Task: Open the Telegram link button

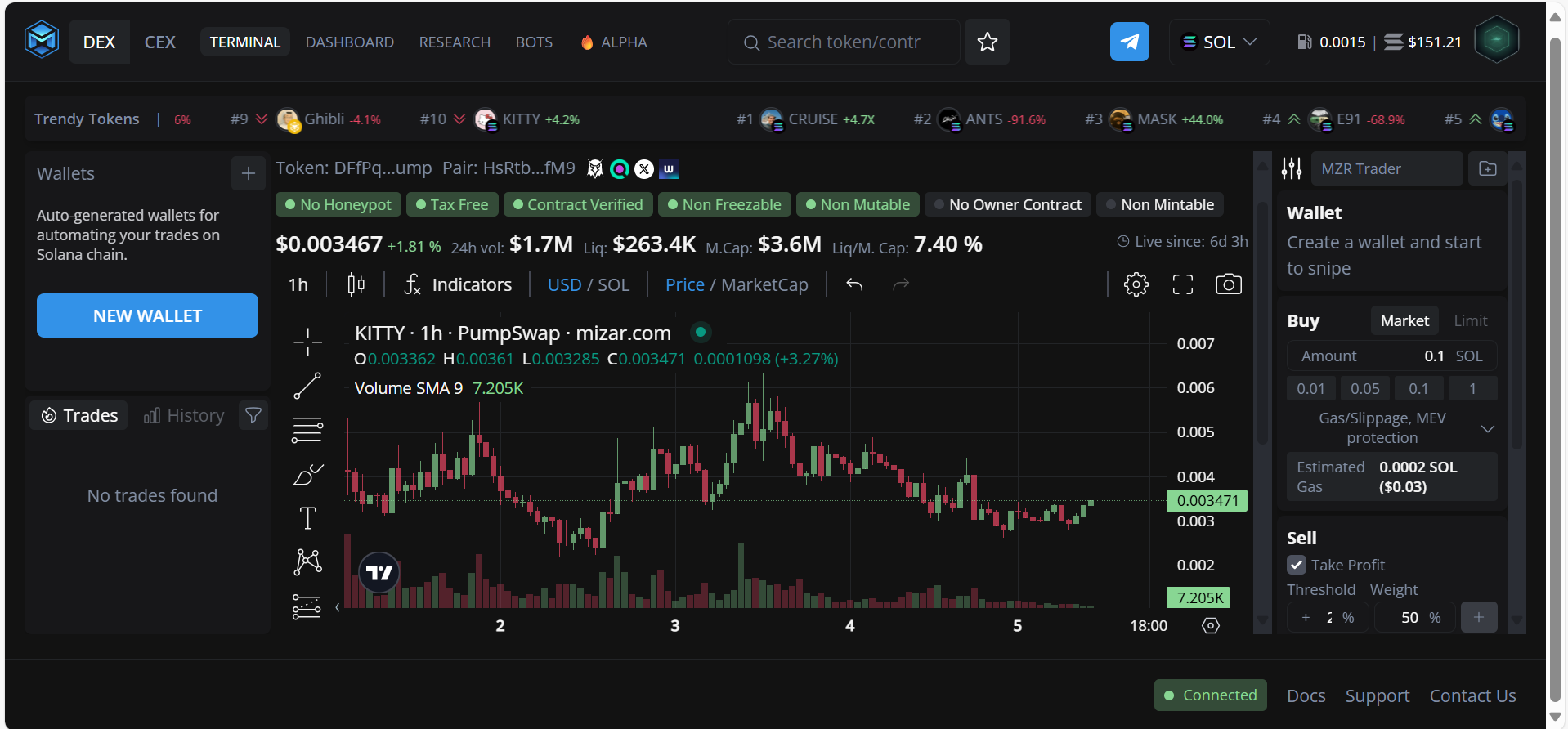Action: click(x=1129, y=42)
